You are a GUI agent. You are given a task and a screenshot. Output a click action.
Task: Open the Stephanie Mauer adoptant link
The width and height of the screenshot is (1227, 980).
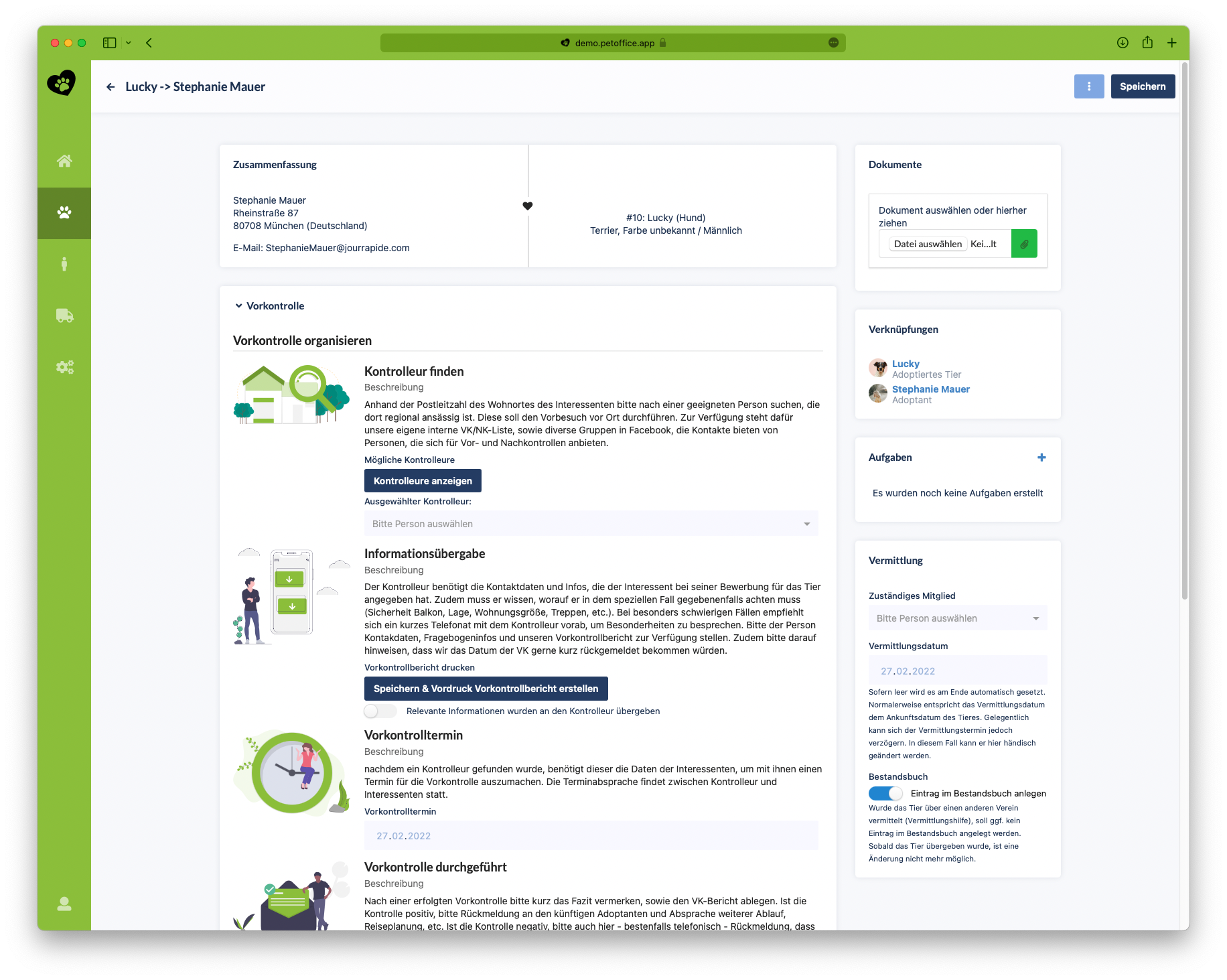931,389
